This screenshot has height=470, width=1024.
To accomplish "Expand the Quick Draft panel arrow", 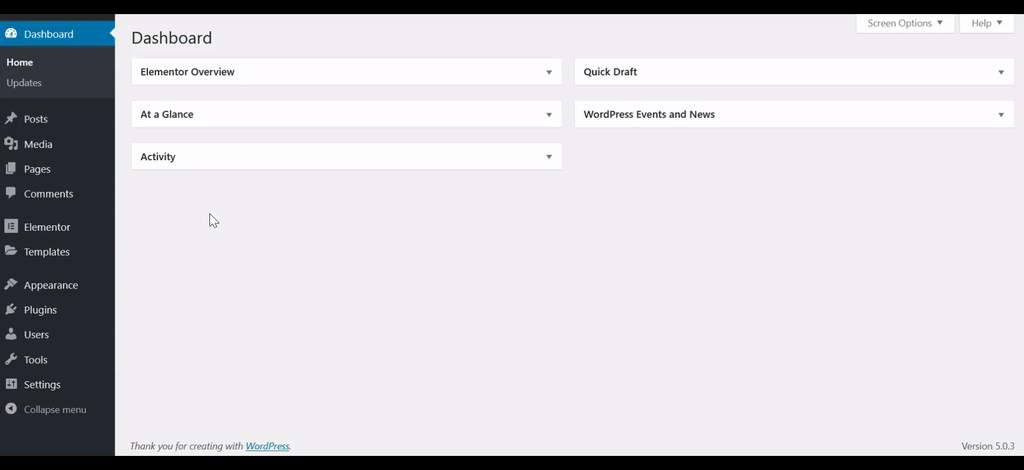I will (x=1001, y=72).
